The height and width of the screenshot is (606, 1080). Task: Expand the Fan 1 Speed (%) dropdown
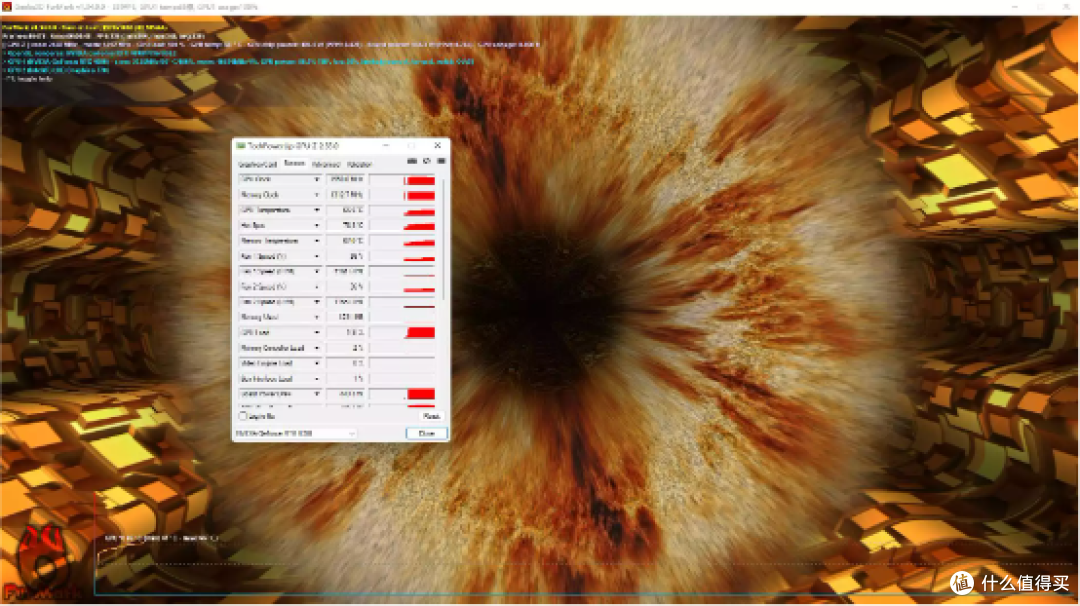point(317,256)
